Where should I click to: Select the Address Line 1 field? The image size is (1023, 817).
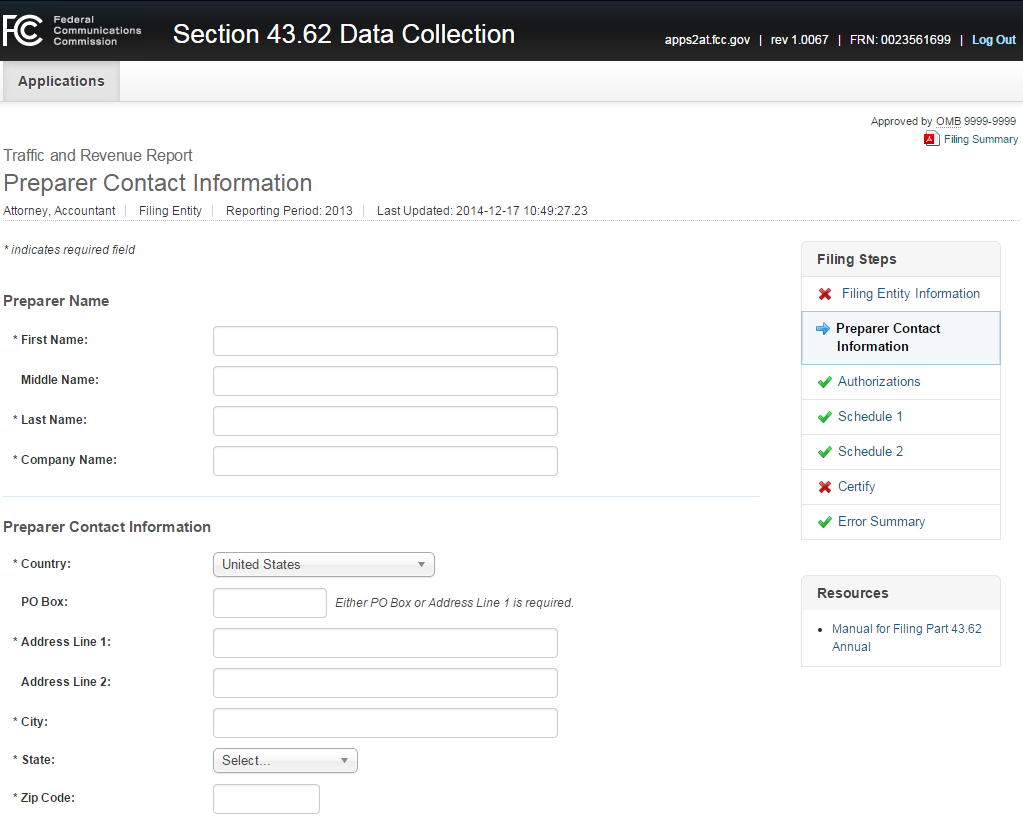click(x=385, y=643)
